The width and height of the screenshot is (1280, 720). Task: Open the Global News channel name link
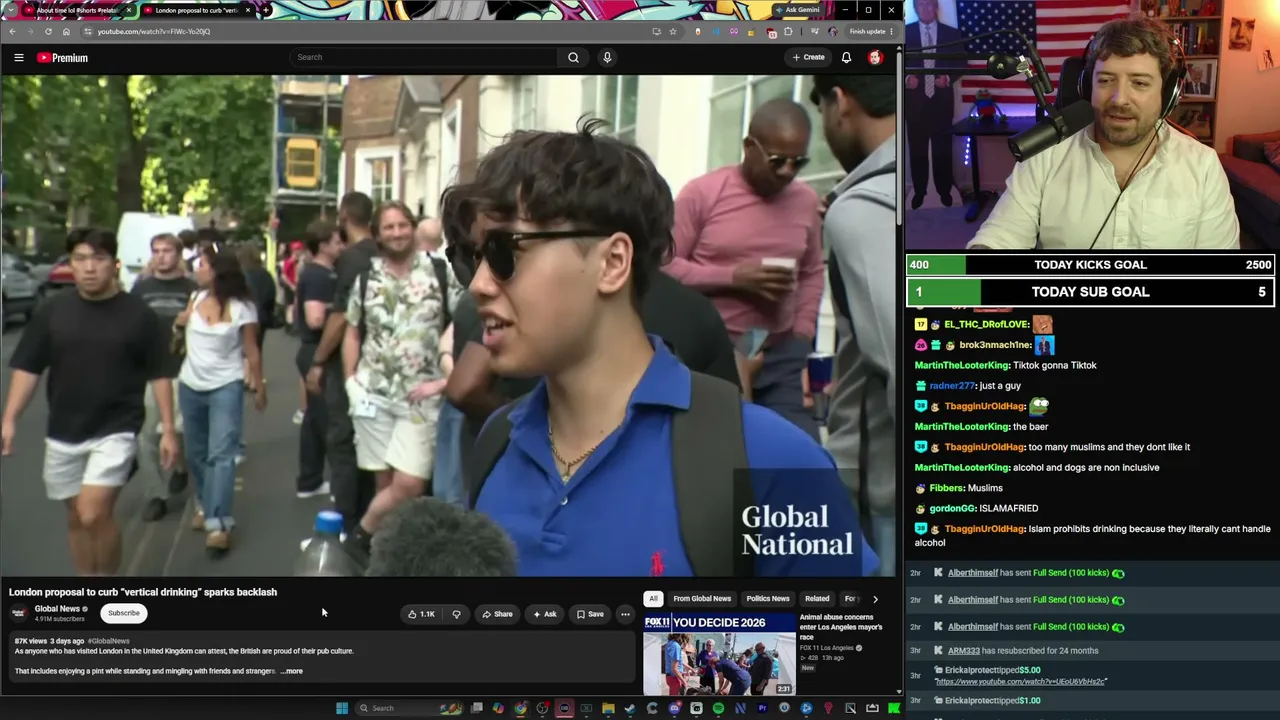pos(57,609)
